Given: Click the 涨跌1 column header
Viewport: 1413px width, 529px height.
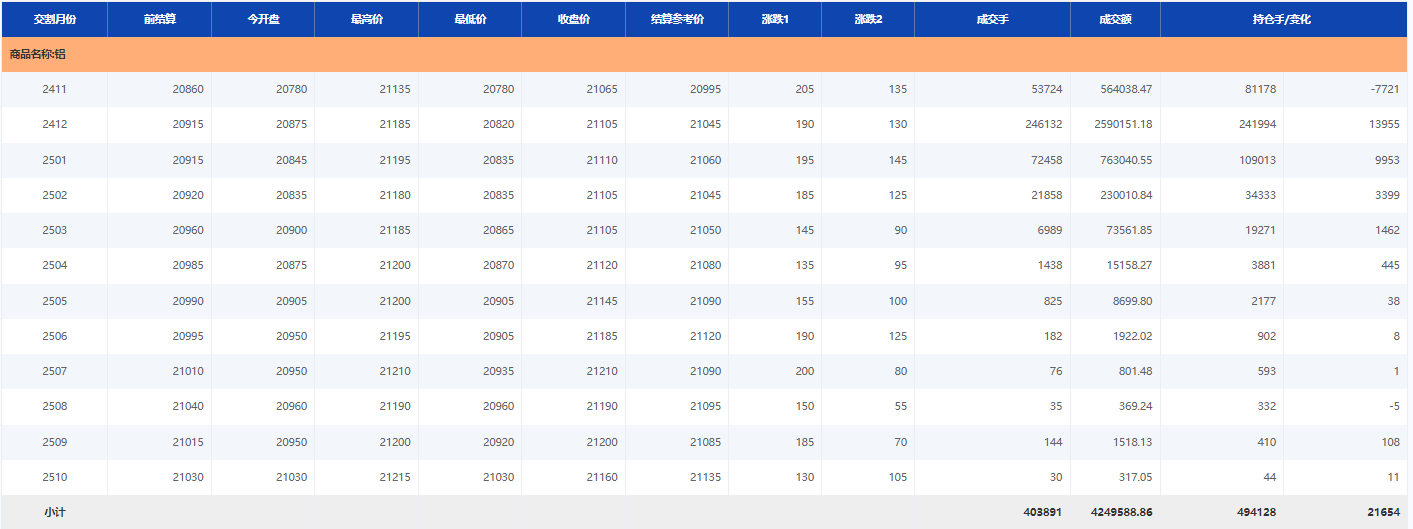Looking at the screenshot, I should pos(775,19).
